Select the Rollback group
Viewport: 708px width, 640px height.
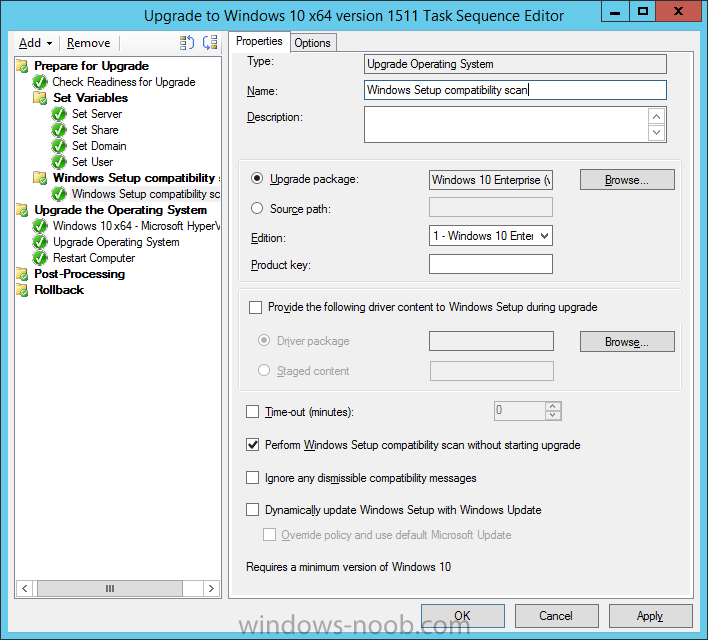[x=59, y=290]
